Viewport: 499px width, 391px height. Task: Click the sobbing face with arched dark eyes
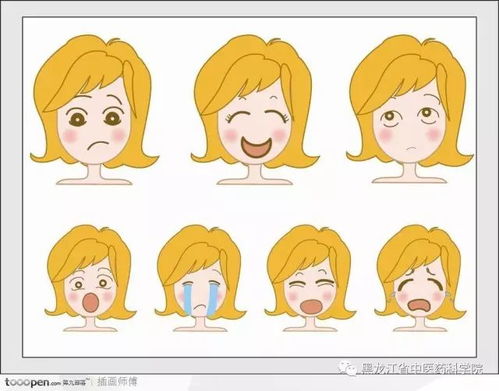(420, 279)
